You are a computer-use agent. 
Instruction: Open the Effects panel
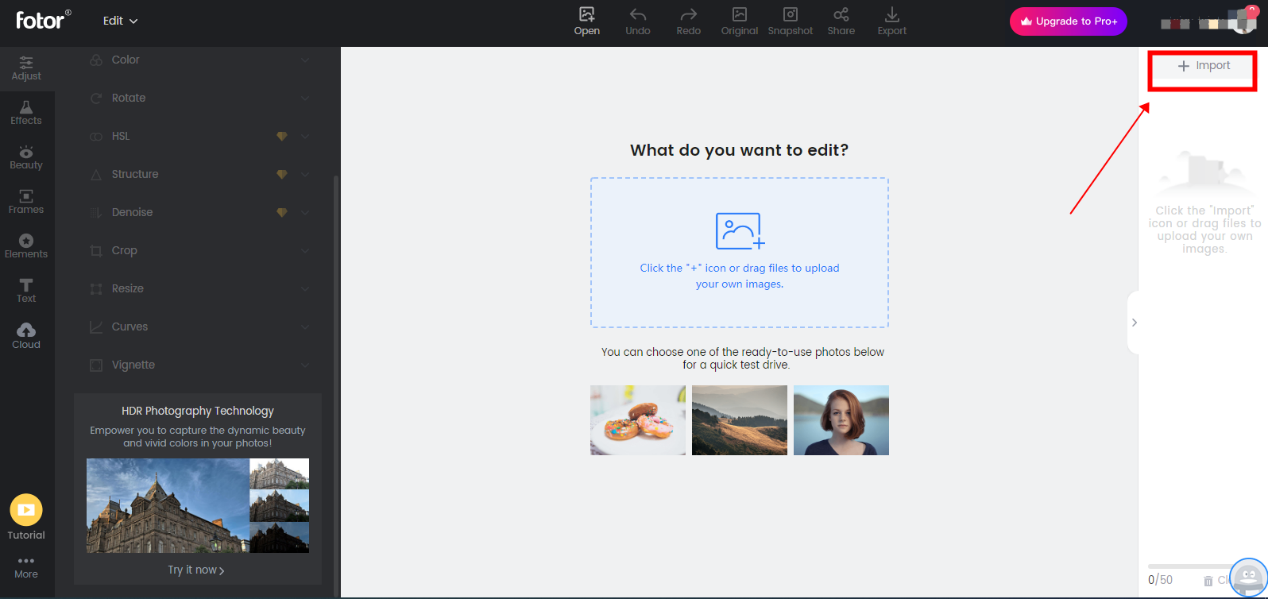[26, 112]
